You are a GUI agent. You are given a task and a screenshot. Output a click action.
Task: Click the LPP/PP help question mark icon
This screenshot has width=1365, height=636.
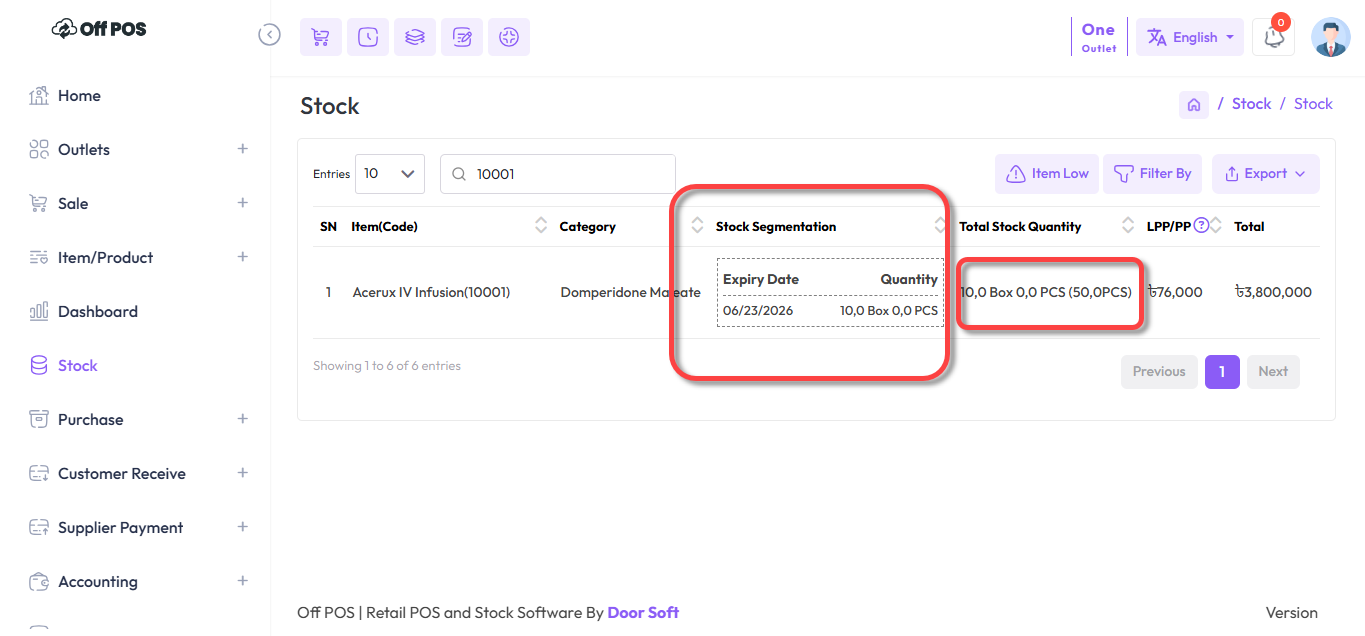pos(1201,225)
